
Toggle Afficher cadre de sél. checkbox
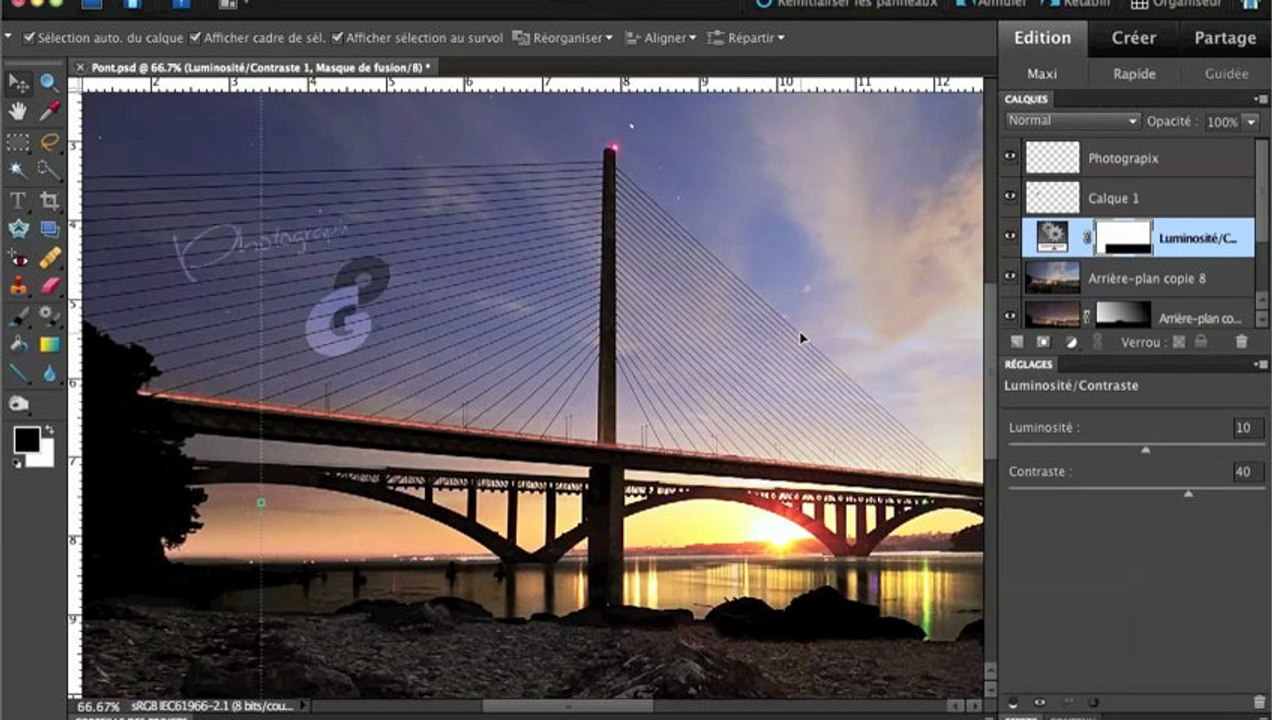coord(195,38)
